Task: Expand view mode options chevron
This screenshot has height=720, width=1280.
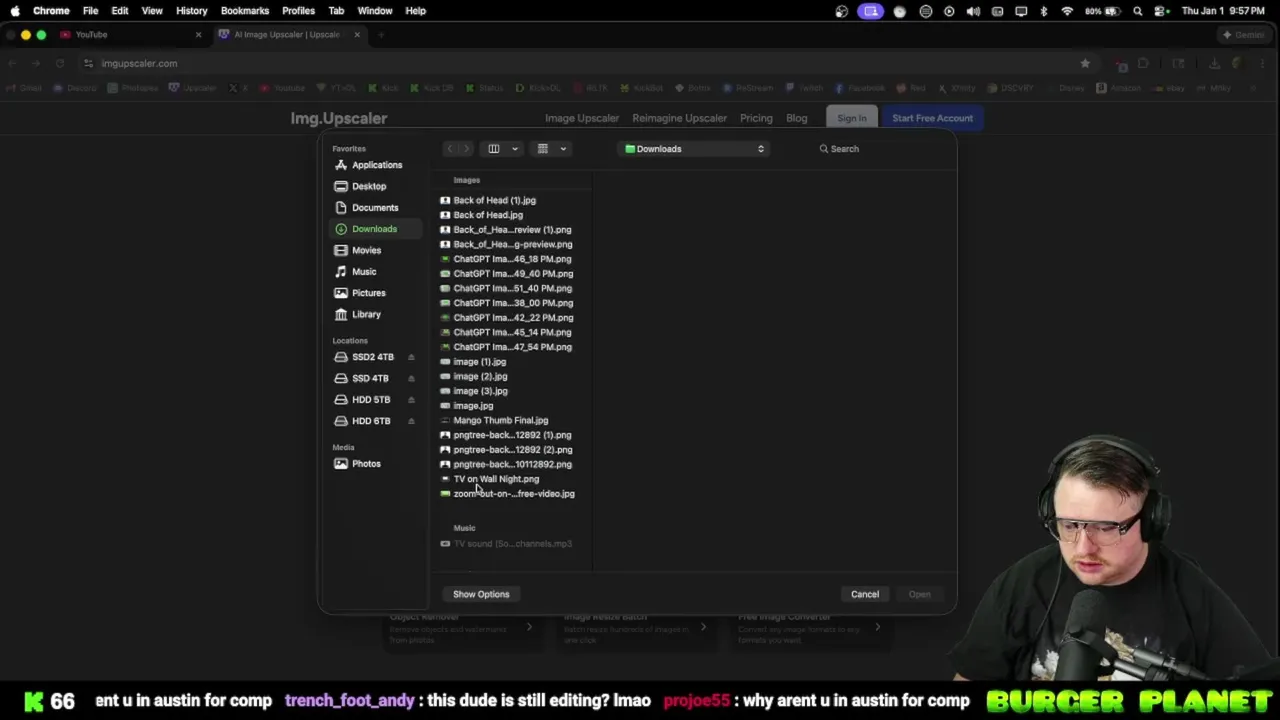Action: (x=515, y=149)
